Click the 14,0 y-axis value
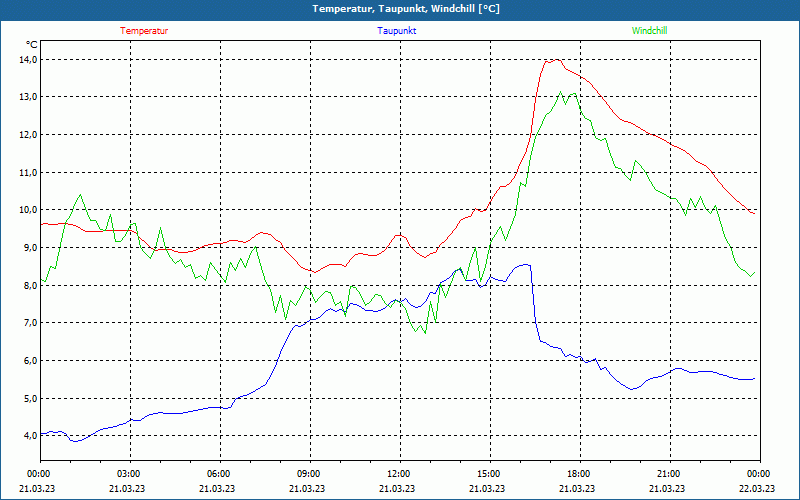 (29, 60)
